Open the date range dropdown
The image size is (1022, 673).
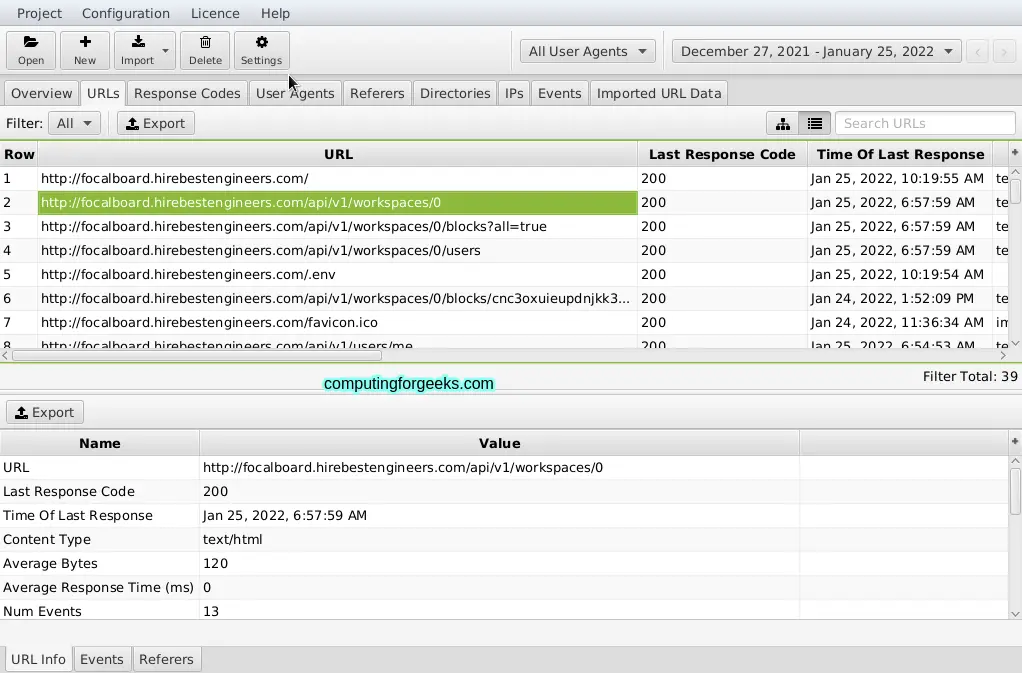[817, 51]
